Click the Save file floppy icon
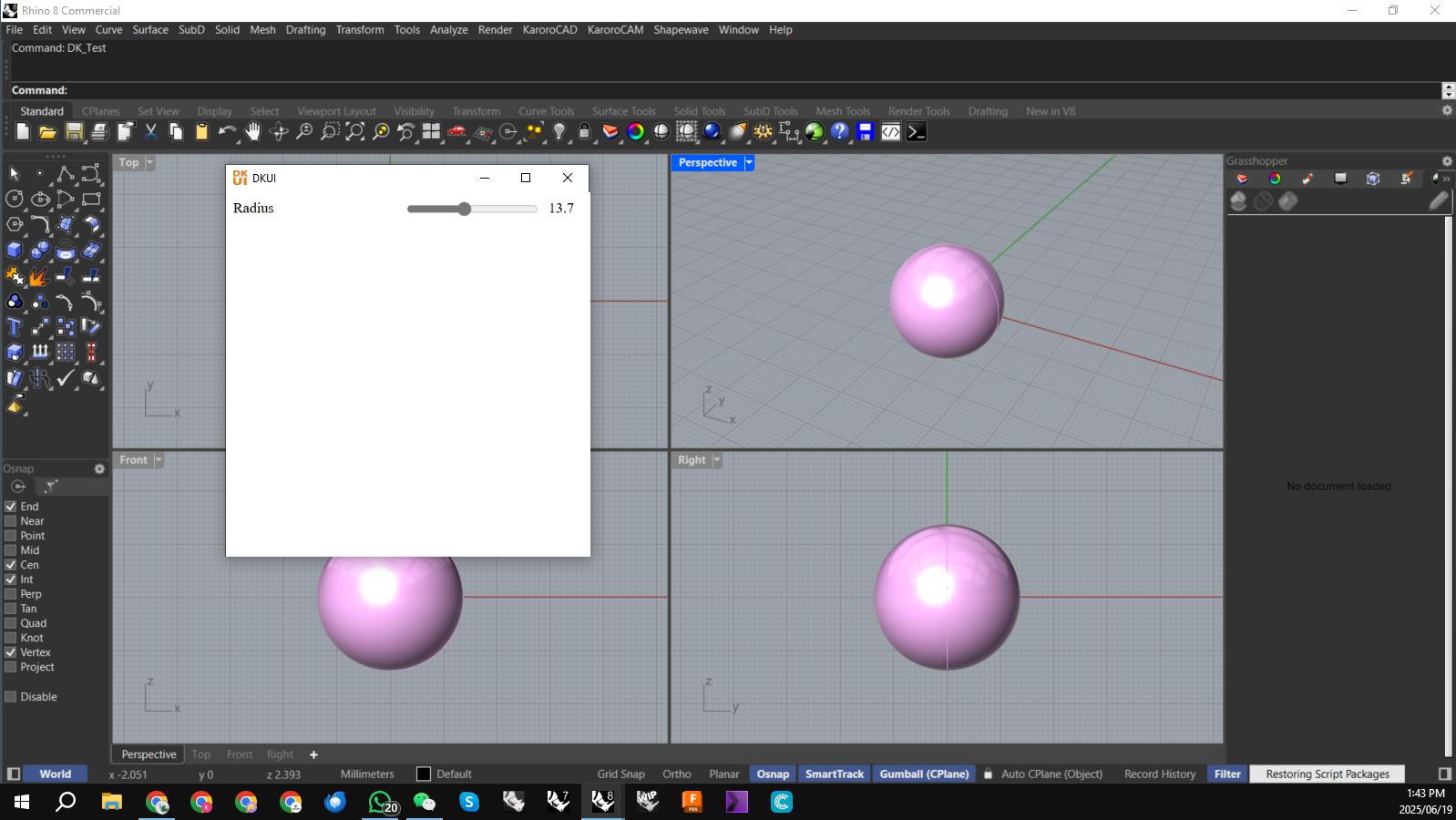Image resolution: width=1456 pixels, height=820 pixels. (74, 132)
